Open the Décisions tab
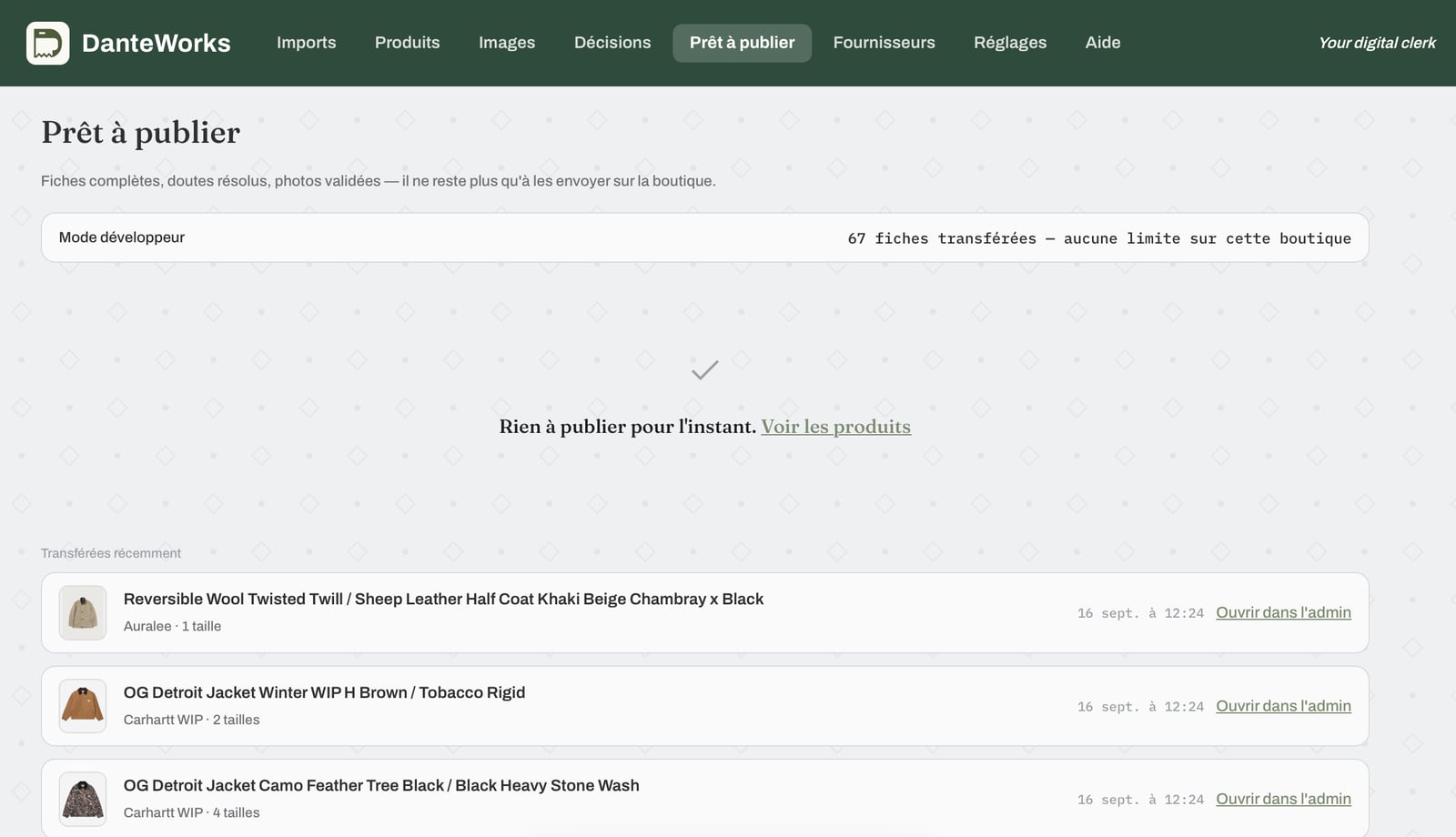 pyautogui.click(x=612, y=43)
